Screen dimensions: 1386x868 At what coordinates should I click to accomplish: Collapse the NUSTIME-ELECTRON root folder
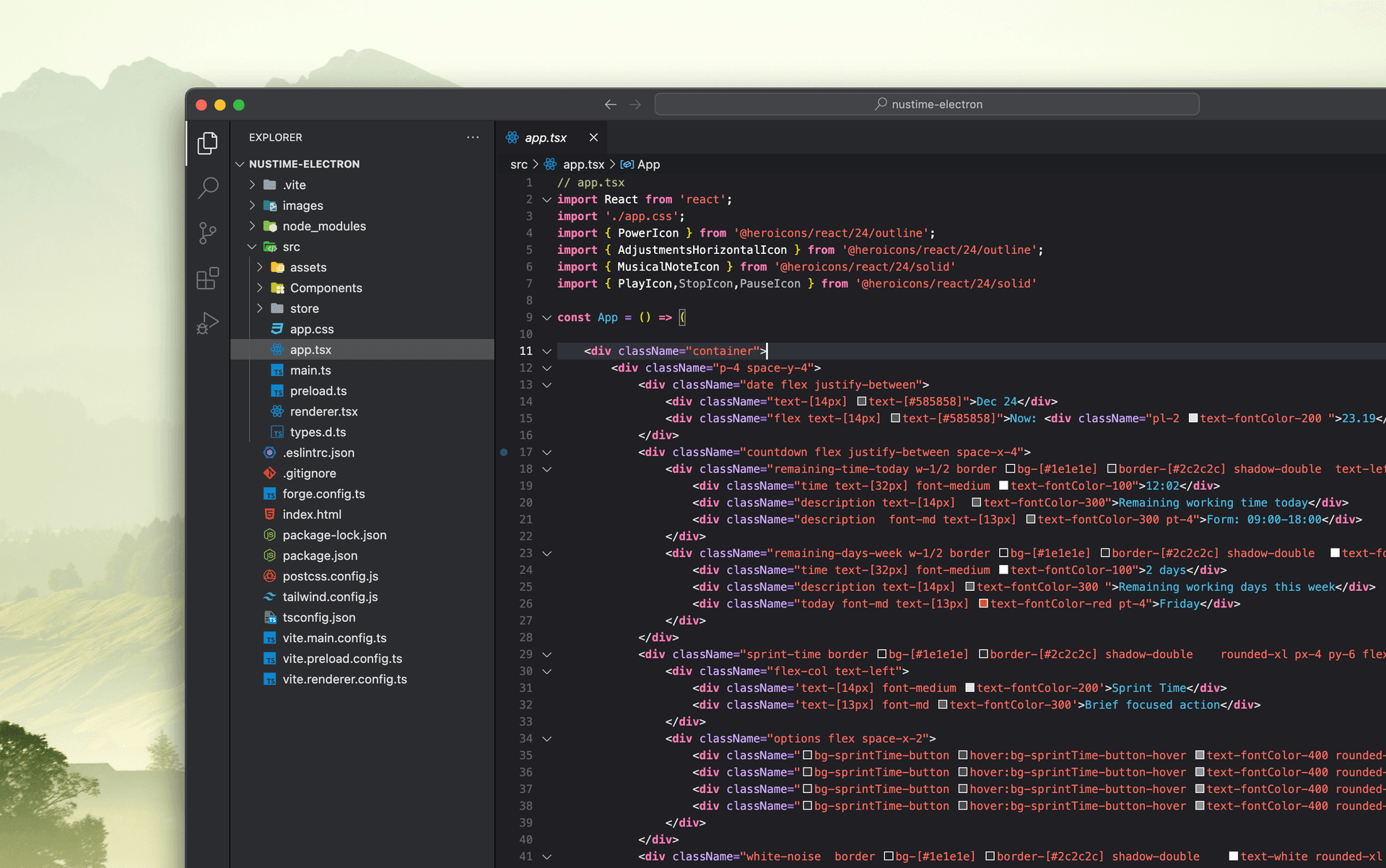[240, 164]
